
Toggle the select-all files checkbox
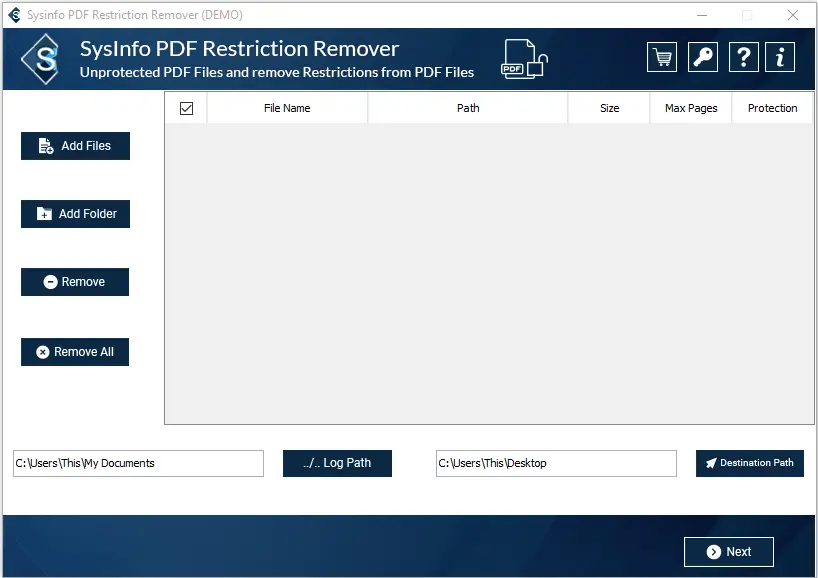(186, 107)
